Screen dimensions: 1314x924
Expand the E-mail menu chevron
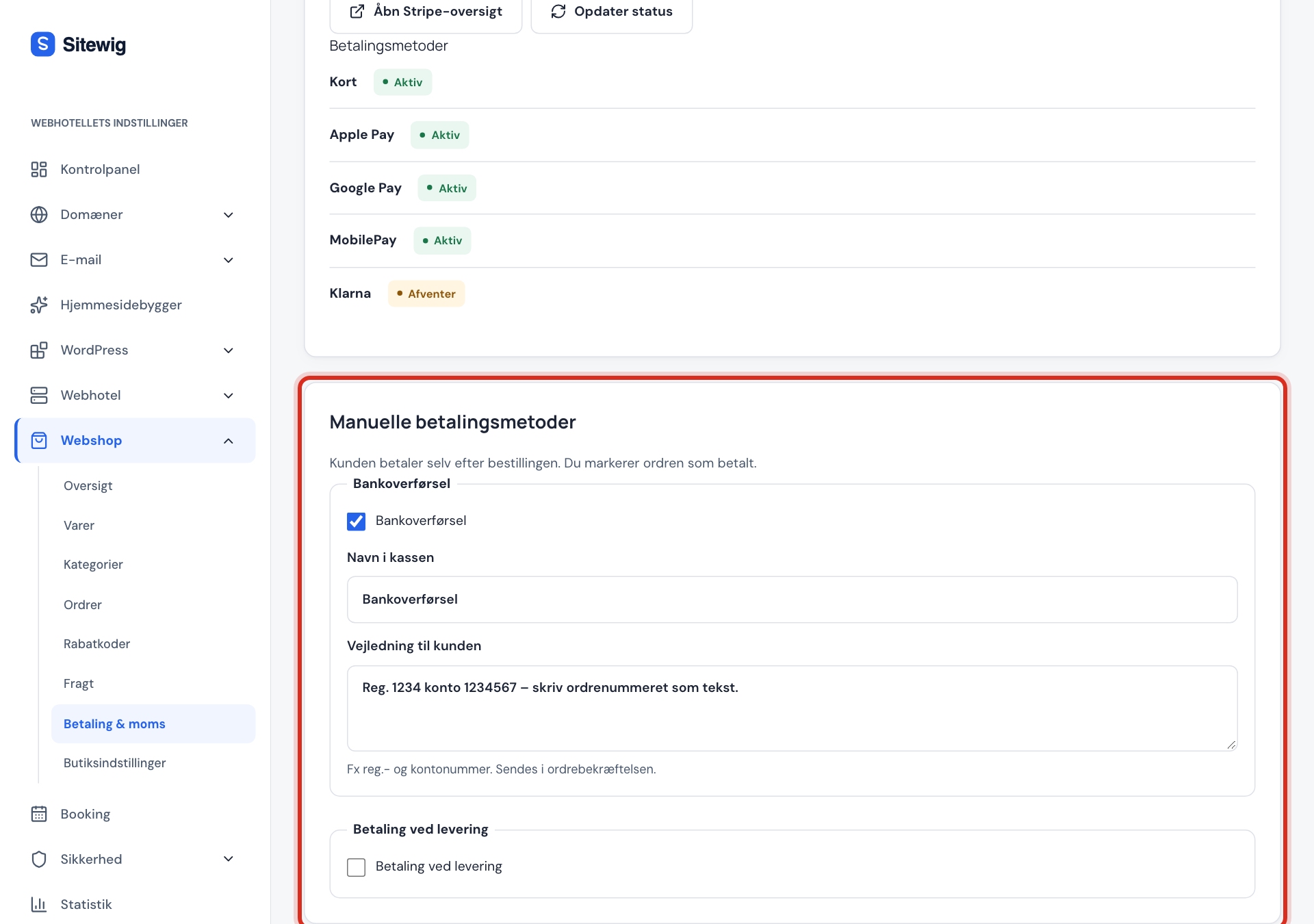click(x=229, y=260)
